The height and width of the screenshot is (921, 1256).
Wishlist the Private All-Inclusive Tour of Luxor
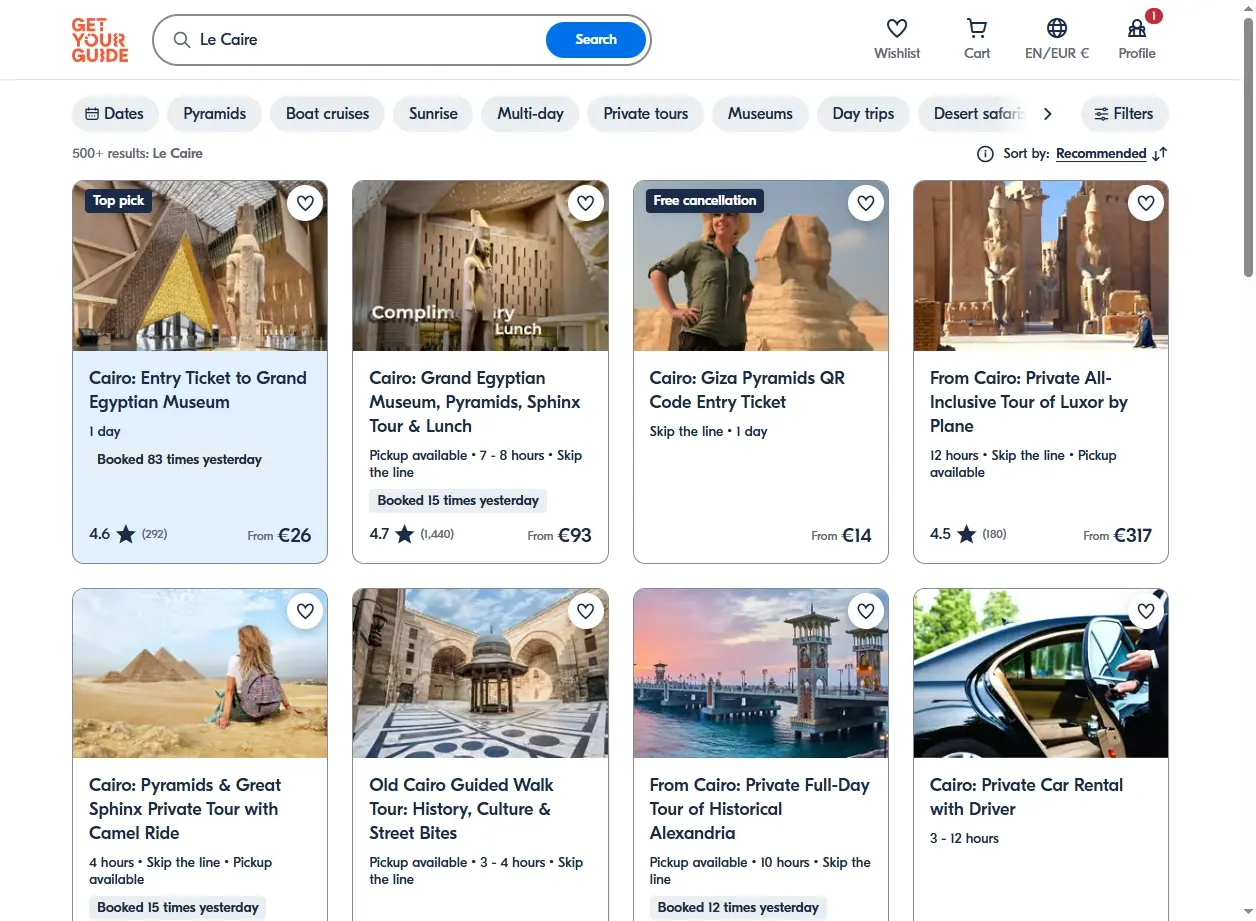(x=1146, y=203)
